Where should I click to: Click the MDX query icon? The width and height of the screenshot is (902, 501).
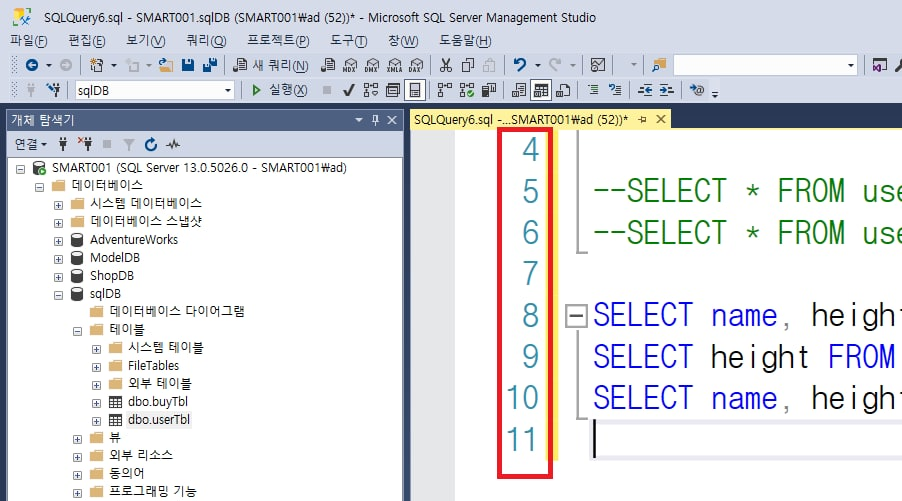[x=350, y=65]
